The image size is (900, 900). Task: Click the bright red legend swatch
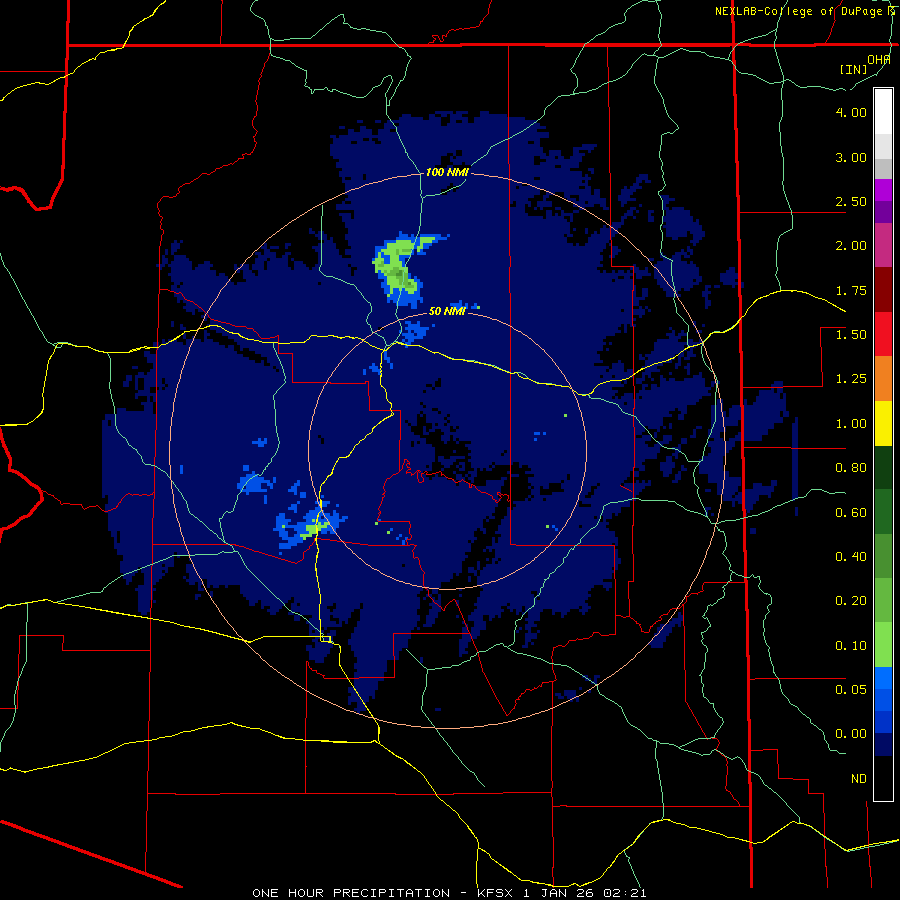tap(883, 334)
